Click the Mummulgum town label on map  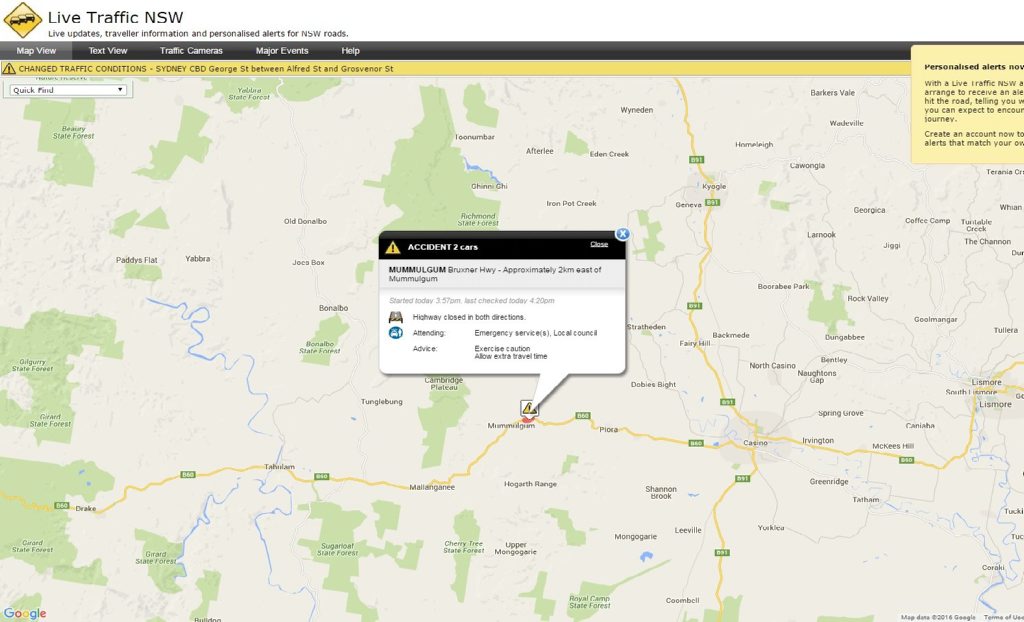[511, 425]
